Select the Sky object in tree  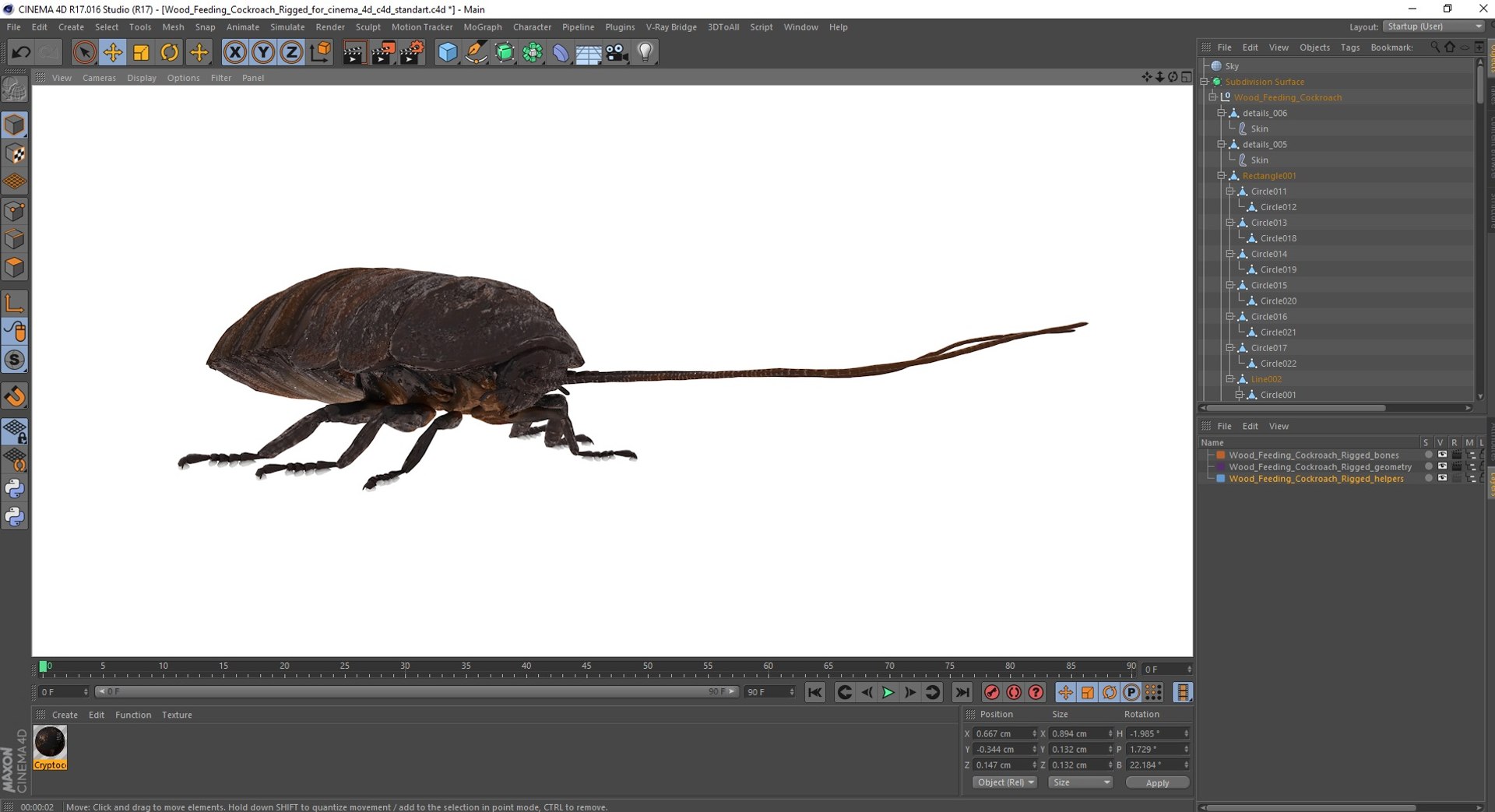pos(1232,66)
